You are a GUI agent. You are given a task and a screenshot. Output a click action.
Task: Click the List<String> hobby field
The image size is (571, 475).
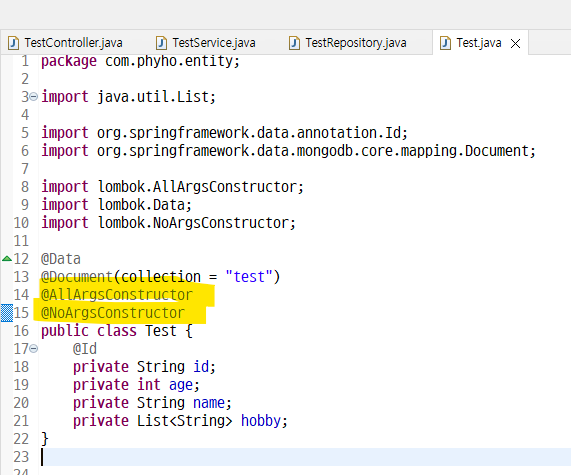180,421
